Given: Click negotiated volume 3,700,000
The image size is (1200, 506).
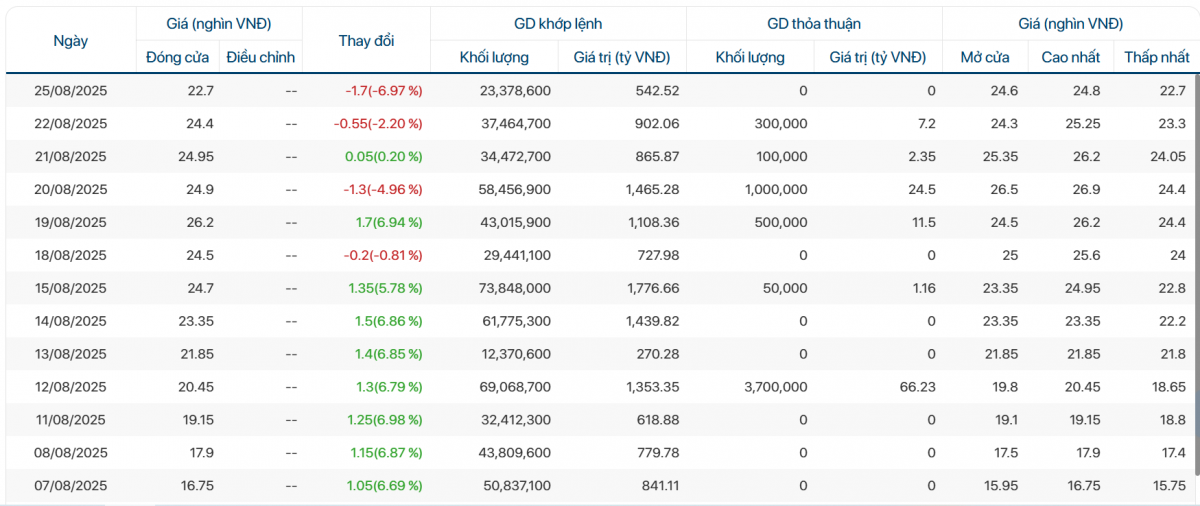Looking at the screenshot, I should [769, 387].
